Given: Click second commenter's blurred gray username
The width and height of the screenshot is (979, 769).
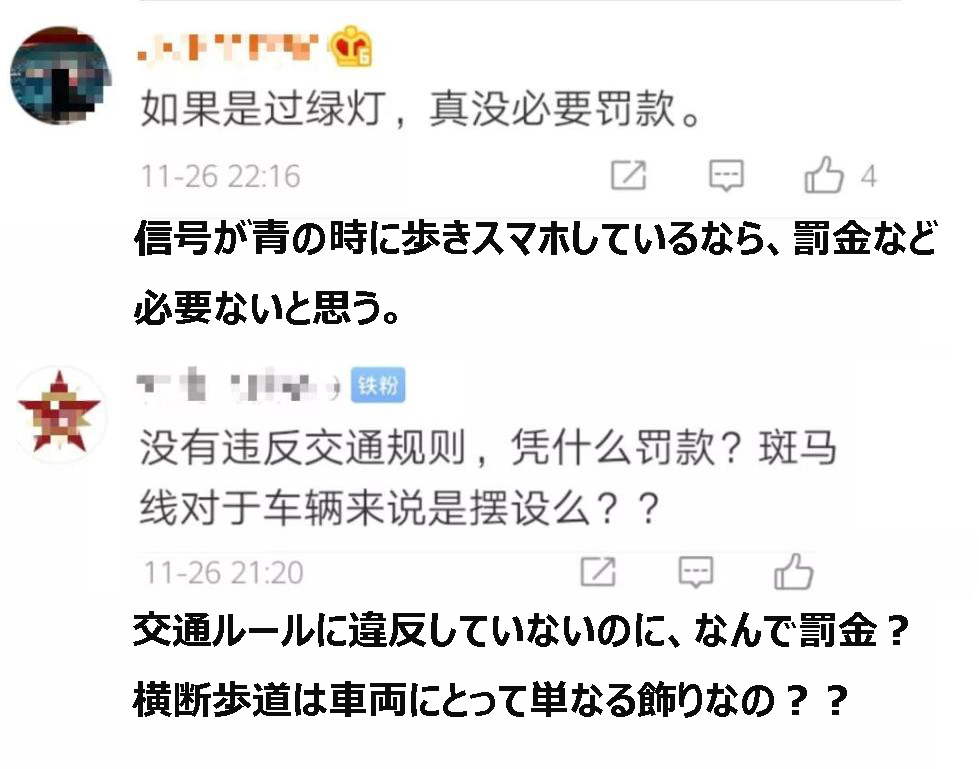Looking at the screenshot, I should 239,386.
